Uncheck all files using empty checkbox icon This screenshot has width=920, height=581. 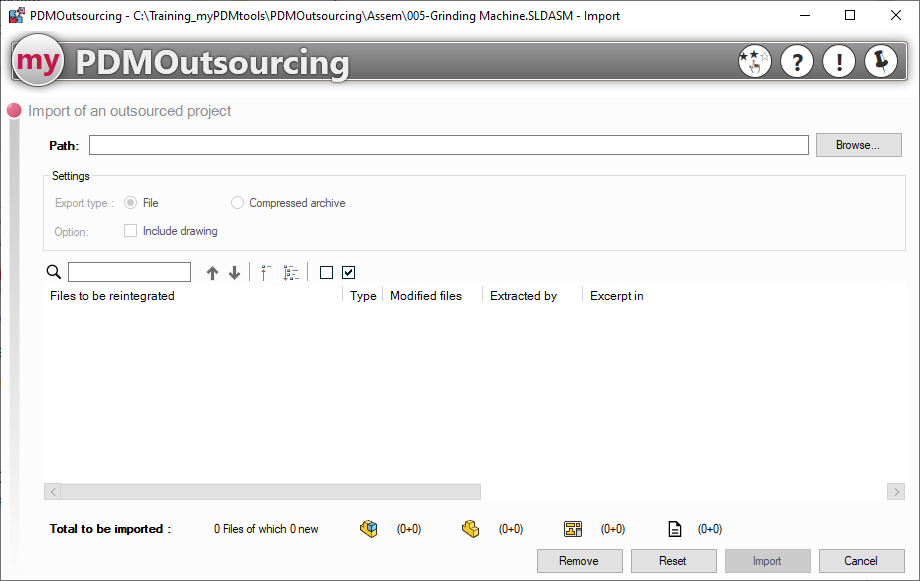point(326,272)
